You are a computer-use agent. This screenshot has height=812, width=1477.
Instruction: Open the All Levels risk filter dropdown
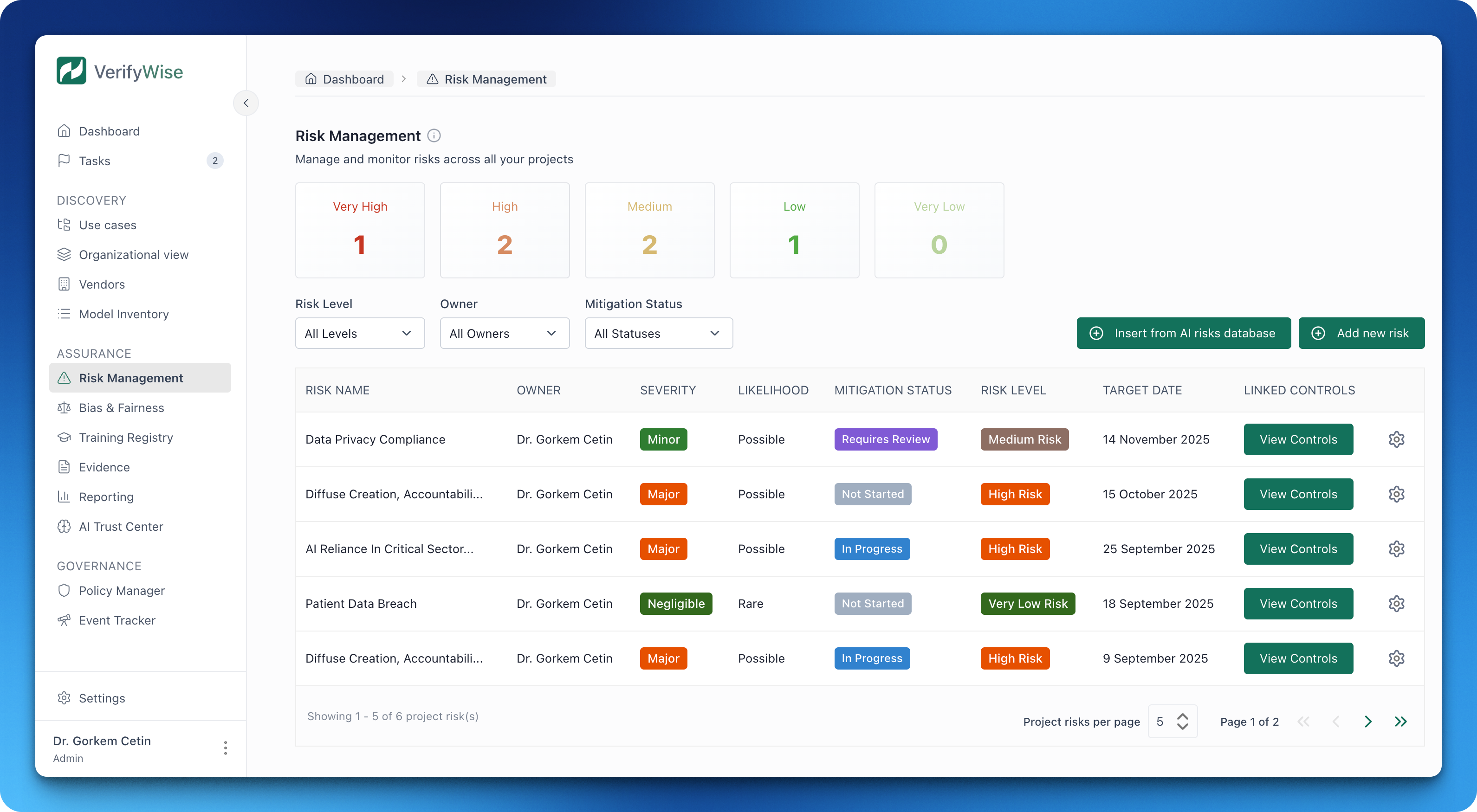[x=360, y=333]
